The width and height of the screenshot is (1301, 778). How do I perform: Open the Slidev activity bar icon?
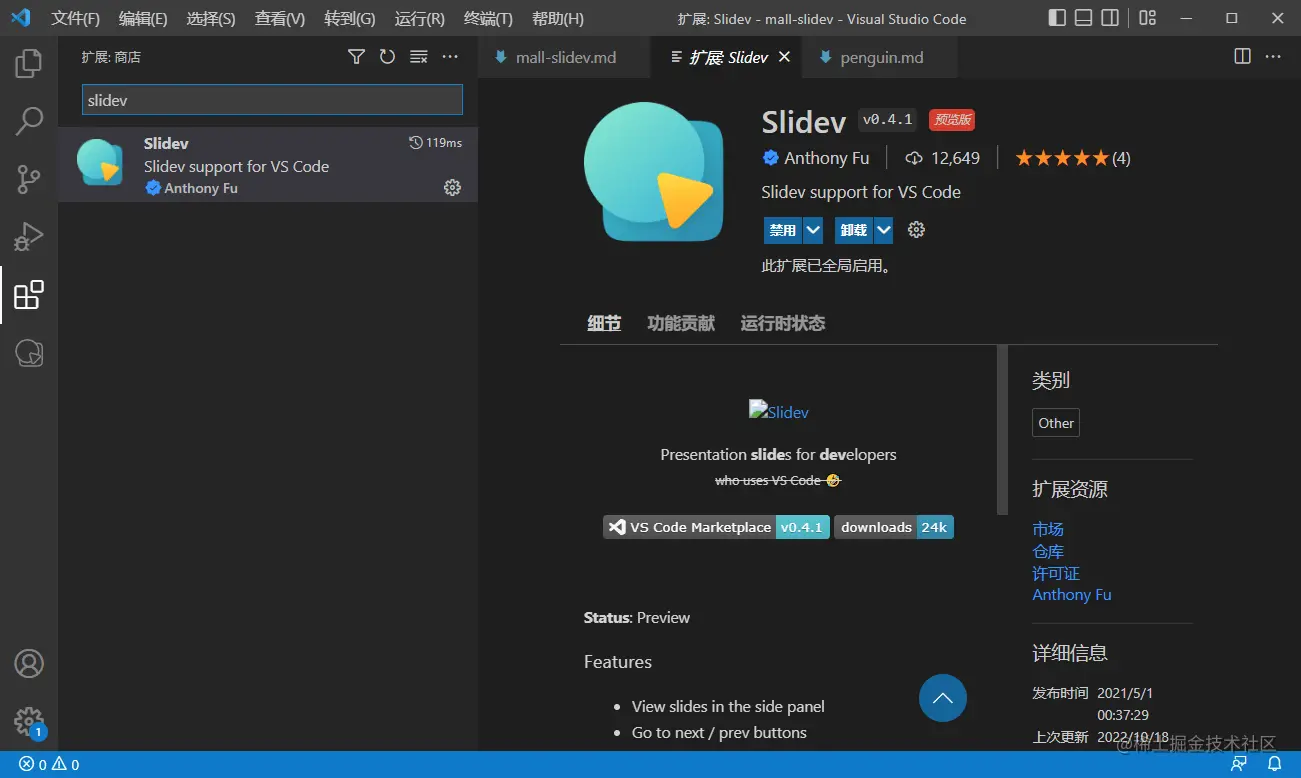coord(29,353)
